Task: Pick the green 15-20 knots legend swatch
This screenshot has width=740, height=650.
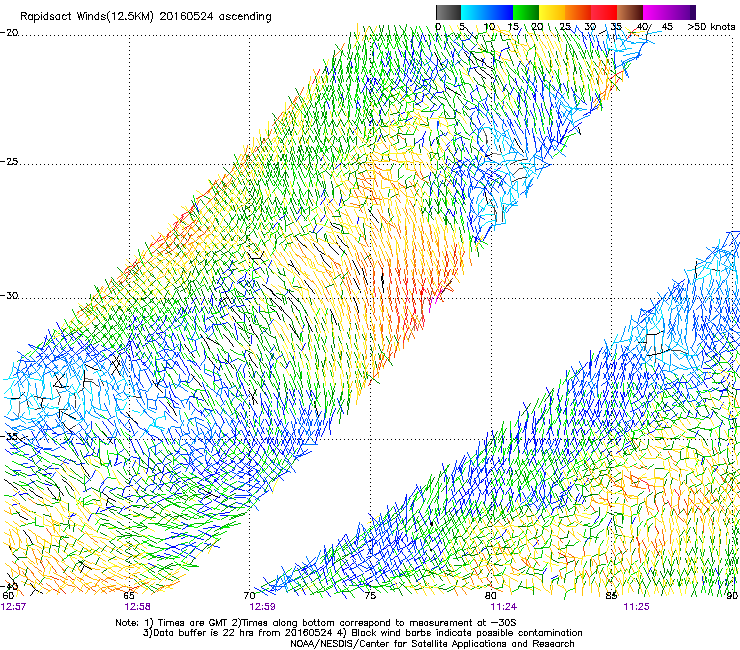Action: [x=526, y=12]
